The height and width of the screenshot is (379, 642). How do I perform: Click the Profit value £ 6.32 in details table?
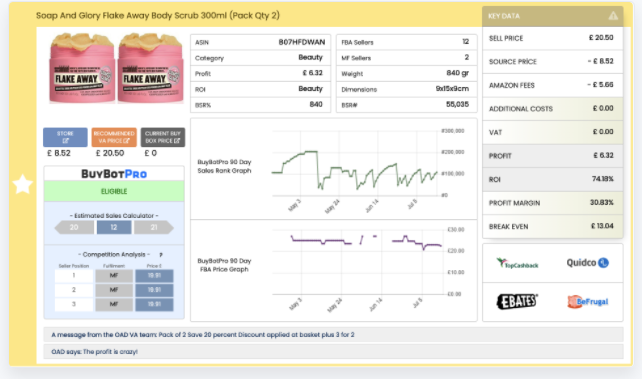[x=313, y=73]
